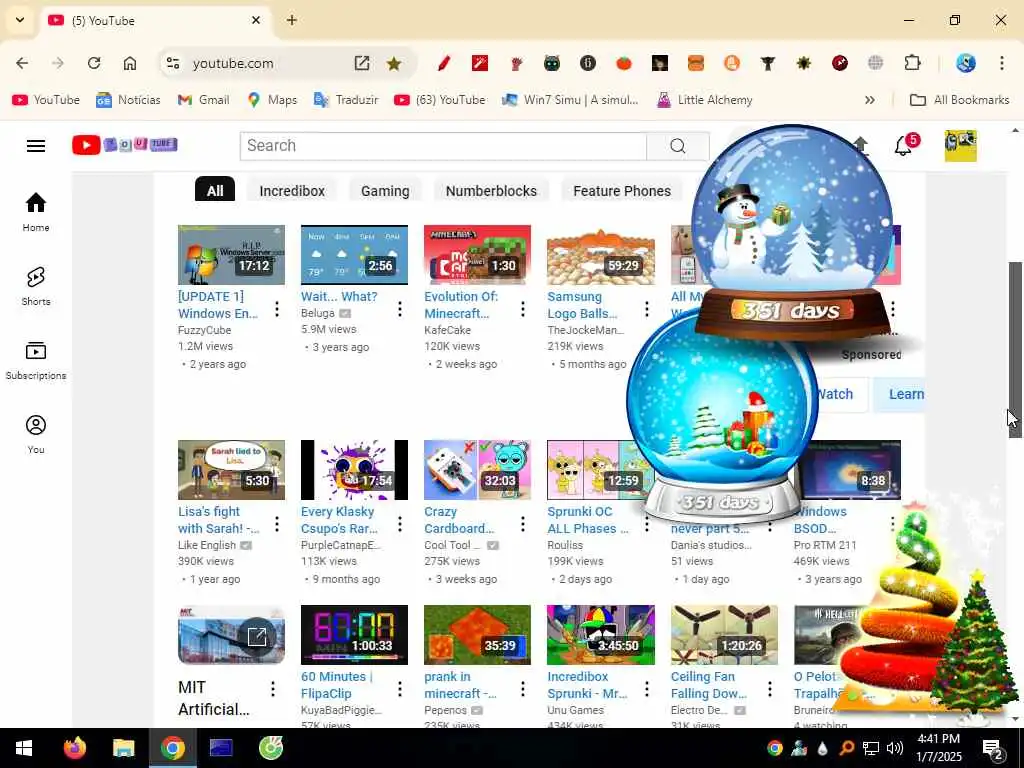
Task: Open the Traduzir bookmark
Action: pos(346,100)
